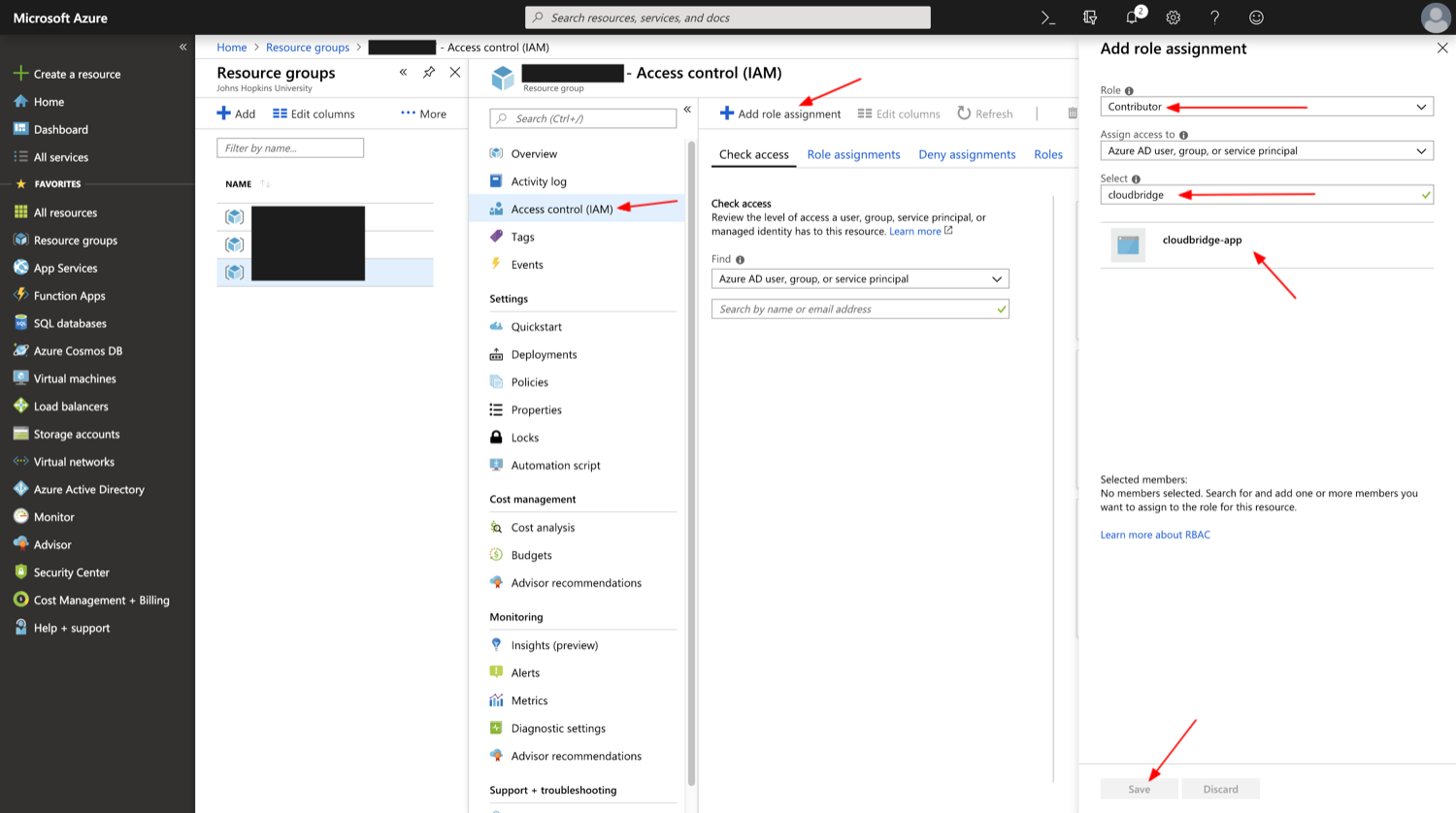
Task: Open Resource groups in sidebar
Action: 76,241
